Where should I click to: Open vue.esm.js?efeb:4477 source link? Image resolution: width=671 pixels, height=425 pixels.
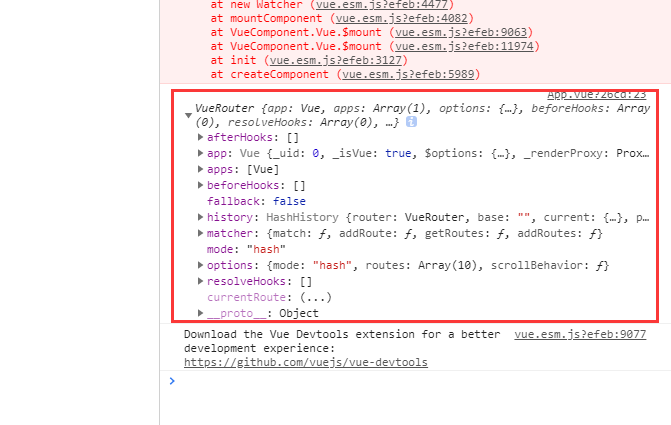click(x=382, y=5)
